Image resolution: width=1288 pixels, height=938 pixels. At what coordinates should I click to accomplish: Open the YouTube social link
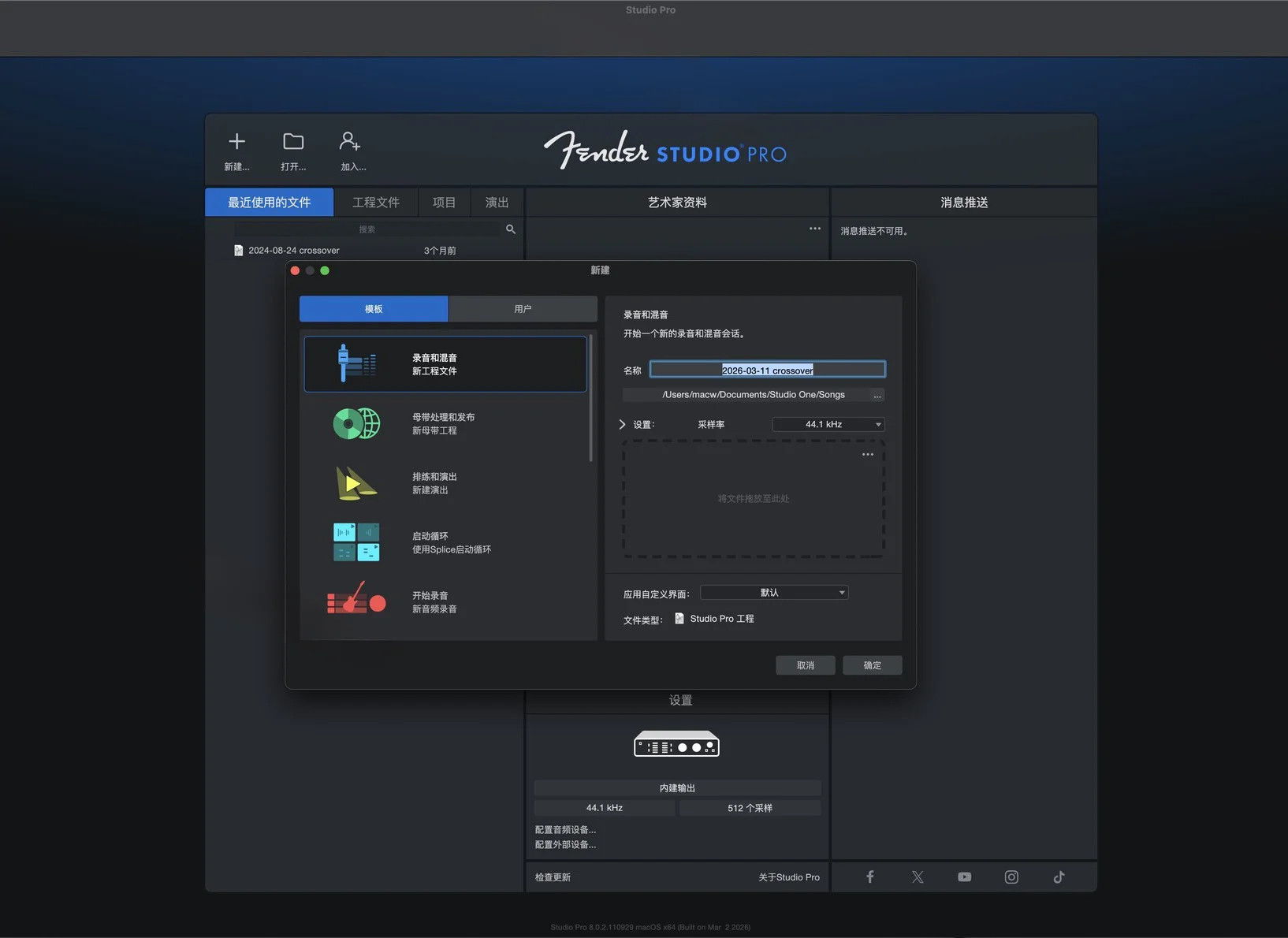coord(964,877)
